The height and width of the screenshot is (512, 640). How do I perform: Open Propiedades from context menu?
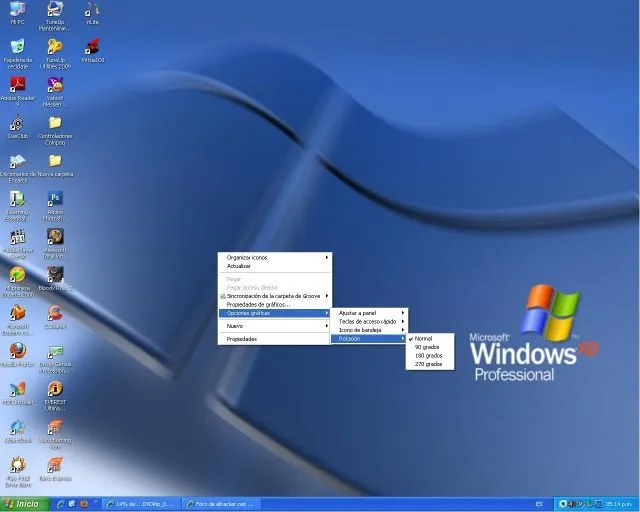coord(275,339)
